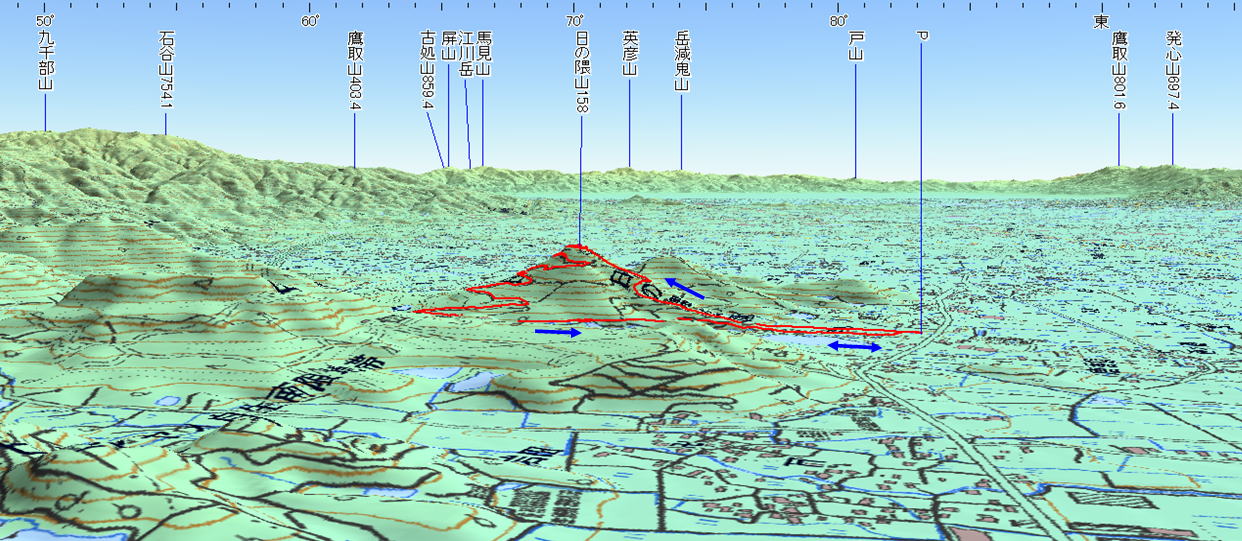Screen dimensions: 1242x541
Task: Click the 戸山 mountain label
Action: [x=855, y=46]
